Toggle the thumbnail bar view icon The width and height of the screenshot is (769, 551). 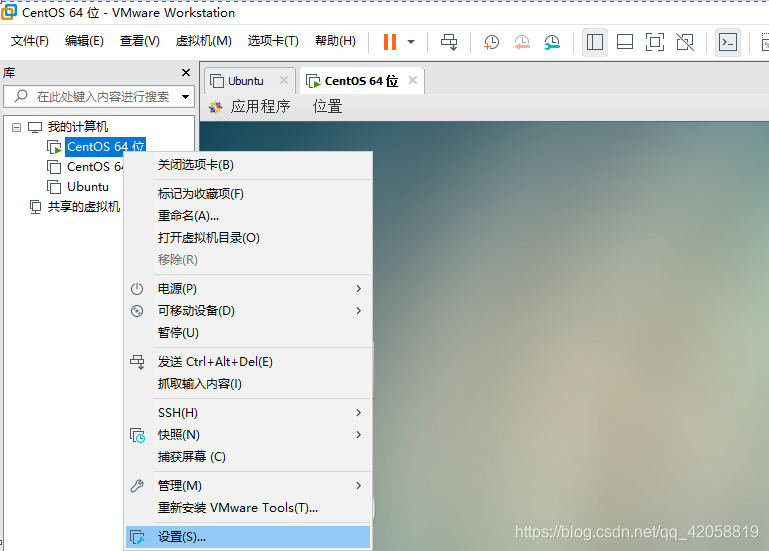625,42
